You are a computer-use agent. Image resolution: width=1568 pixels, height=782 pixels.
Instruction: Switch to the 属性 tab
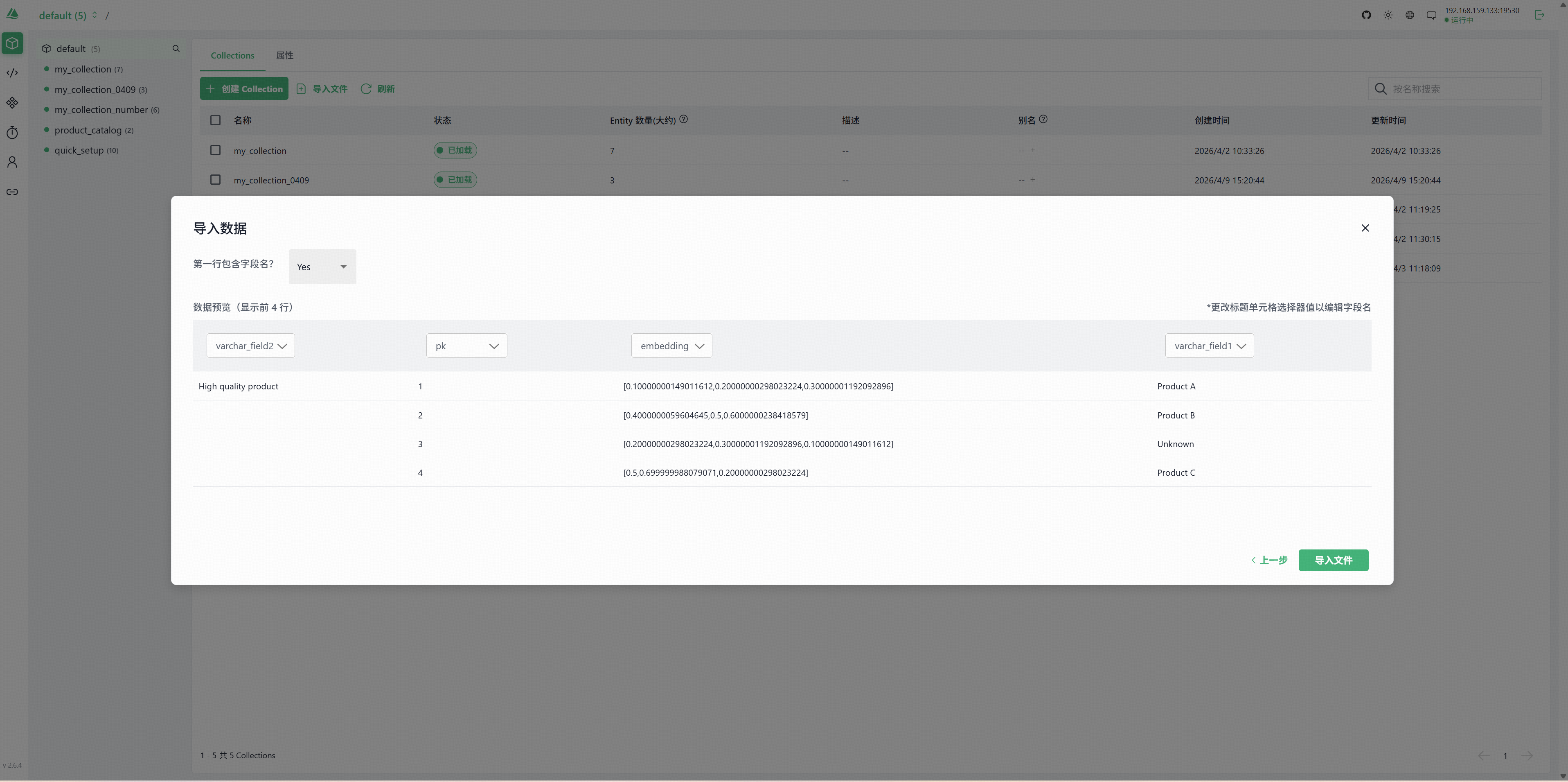pos(284,55)
